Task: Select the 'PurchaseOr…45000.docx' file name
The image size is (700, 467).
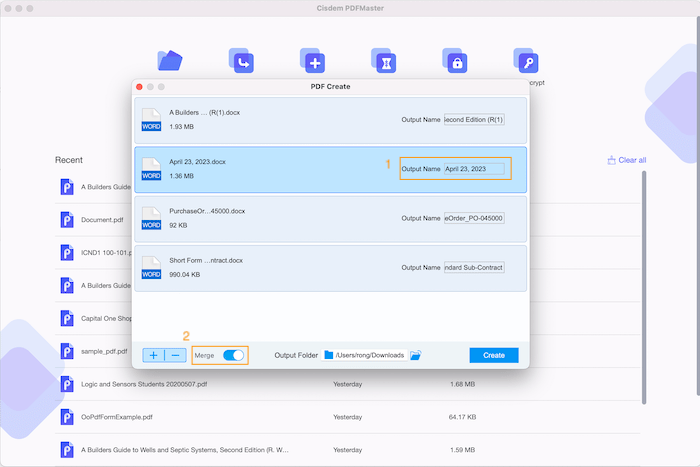Action: 207,211
